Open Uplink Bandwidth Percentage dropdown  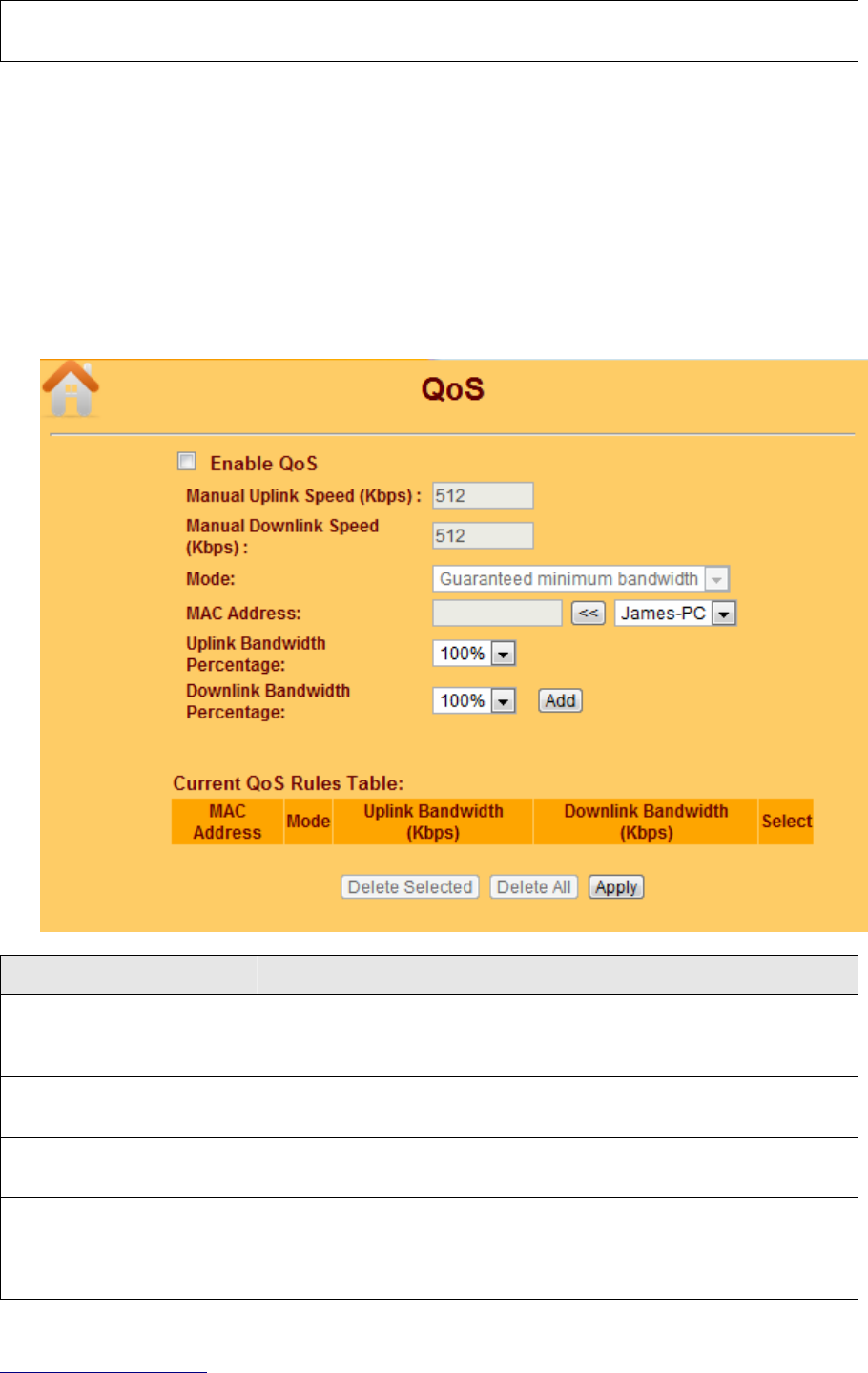coord(474,654)
